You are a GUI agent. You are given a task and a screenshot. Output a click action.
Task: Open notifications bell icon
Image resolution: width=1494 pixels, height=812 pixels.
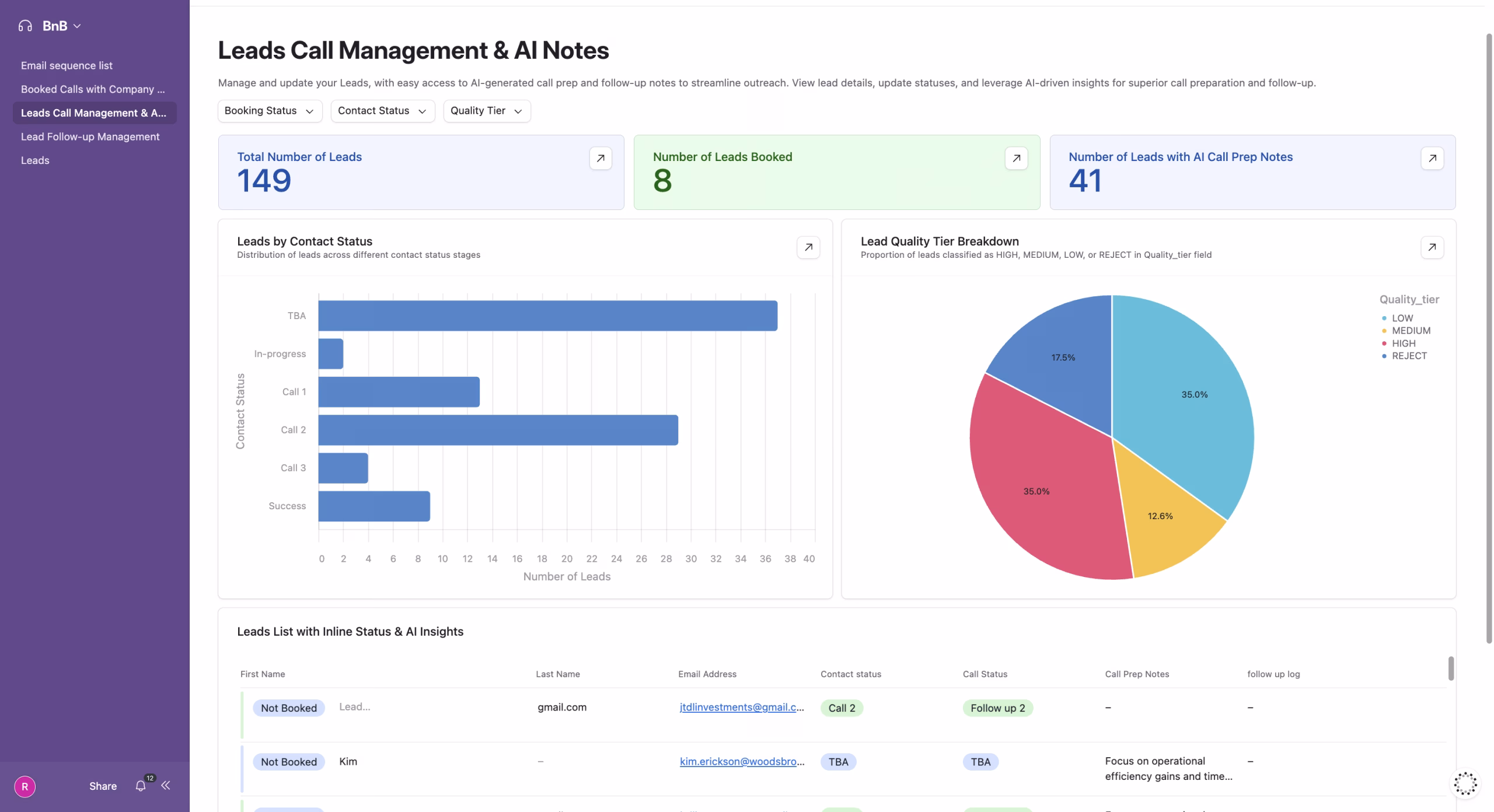pos(141,786)
